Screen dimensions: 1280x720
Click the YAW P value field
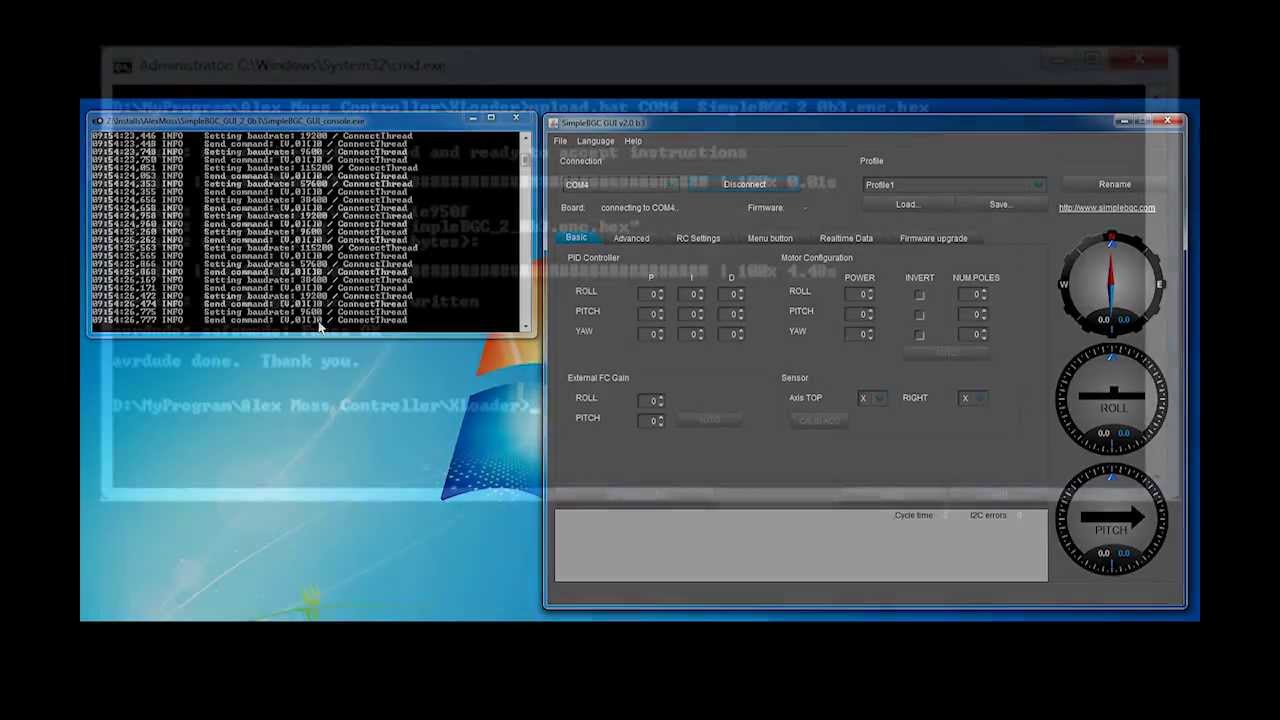(651, 335)
